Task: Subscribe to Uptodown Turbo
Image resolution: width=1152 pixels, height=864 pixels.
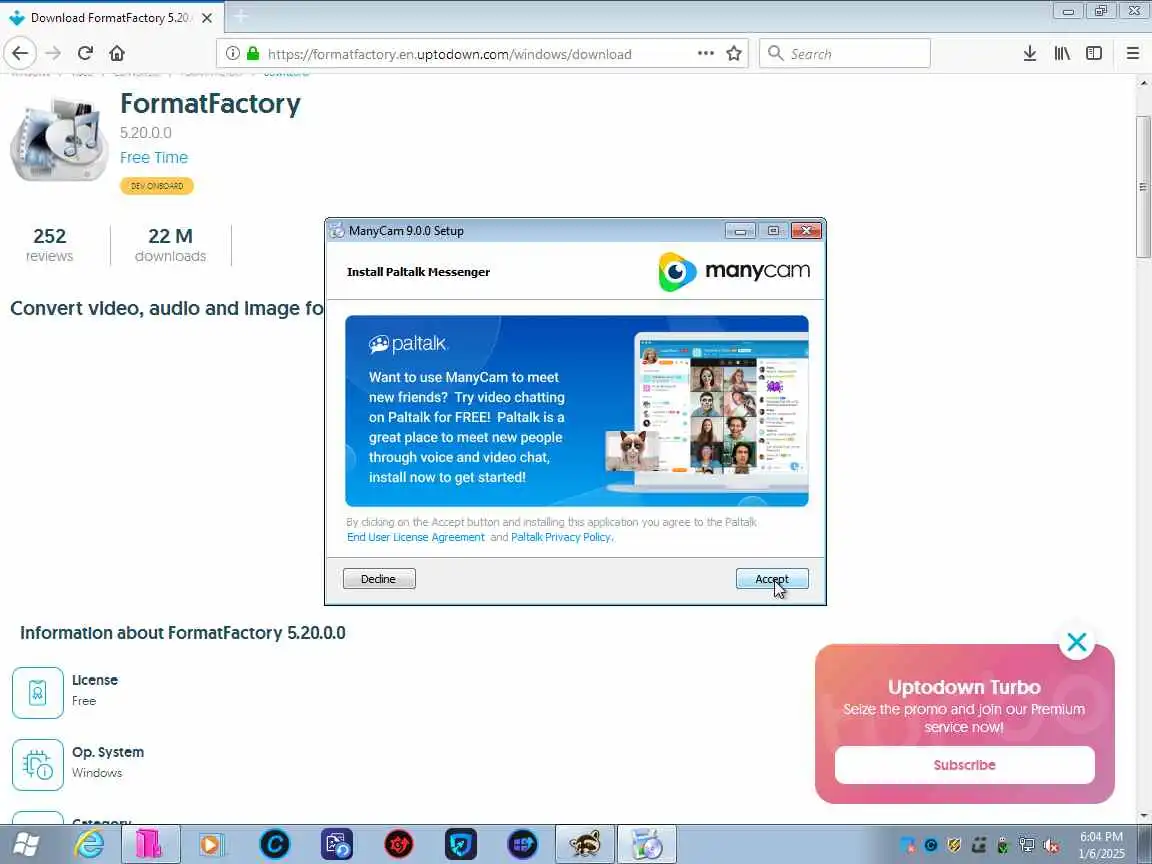Action: (964, 765)
